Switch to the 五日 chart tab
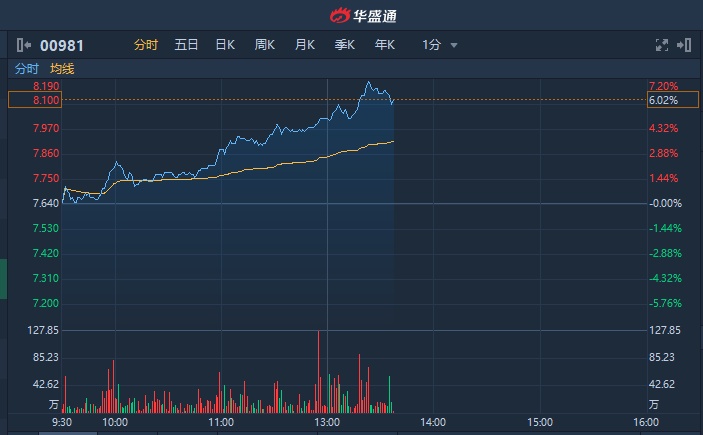 (x=186, y=45)
